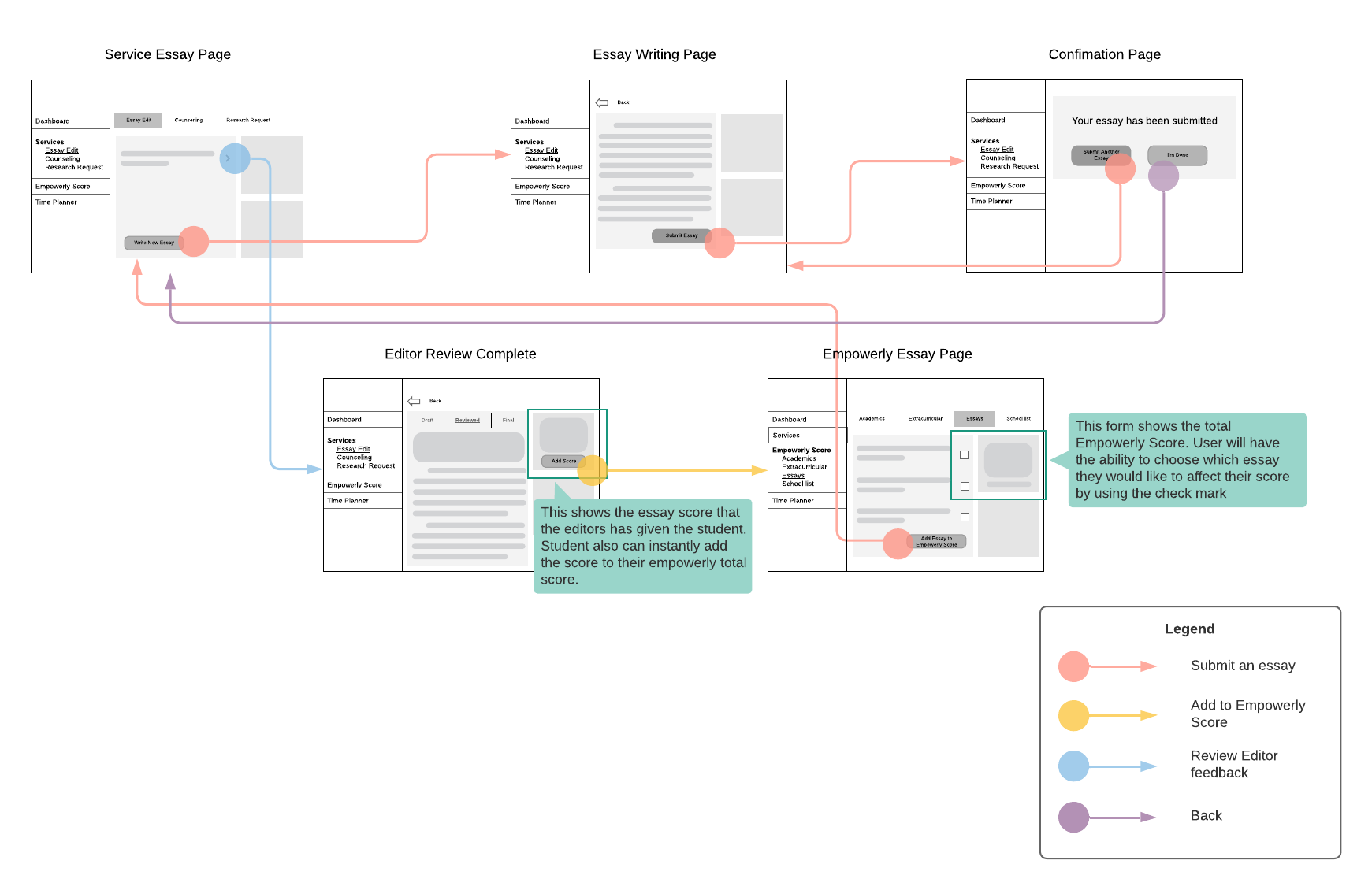Click Write New Essay button
This screenshot has height=890, width=1372.
coord(154,243)
